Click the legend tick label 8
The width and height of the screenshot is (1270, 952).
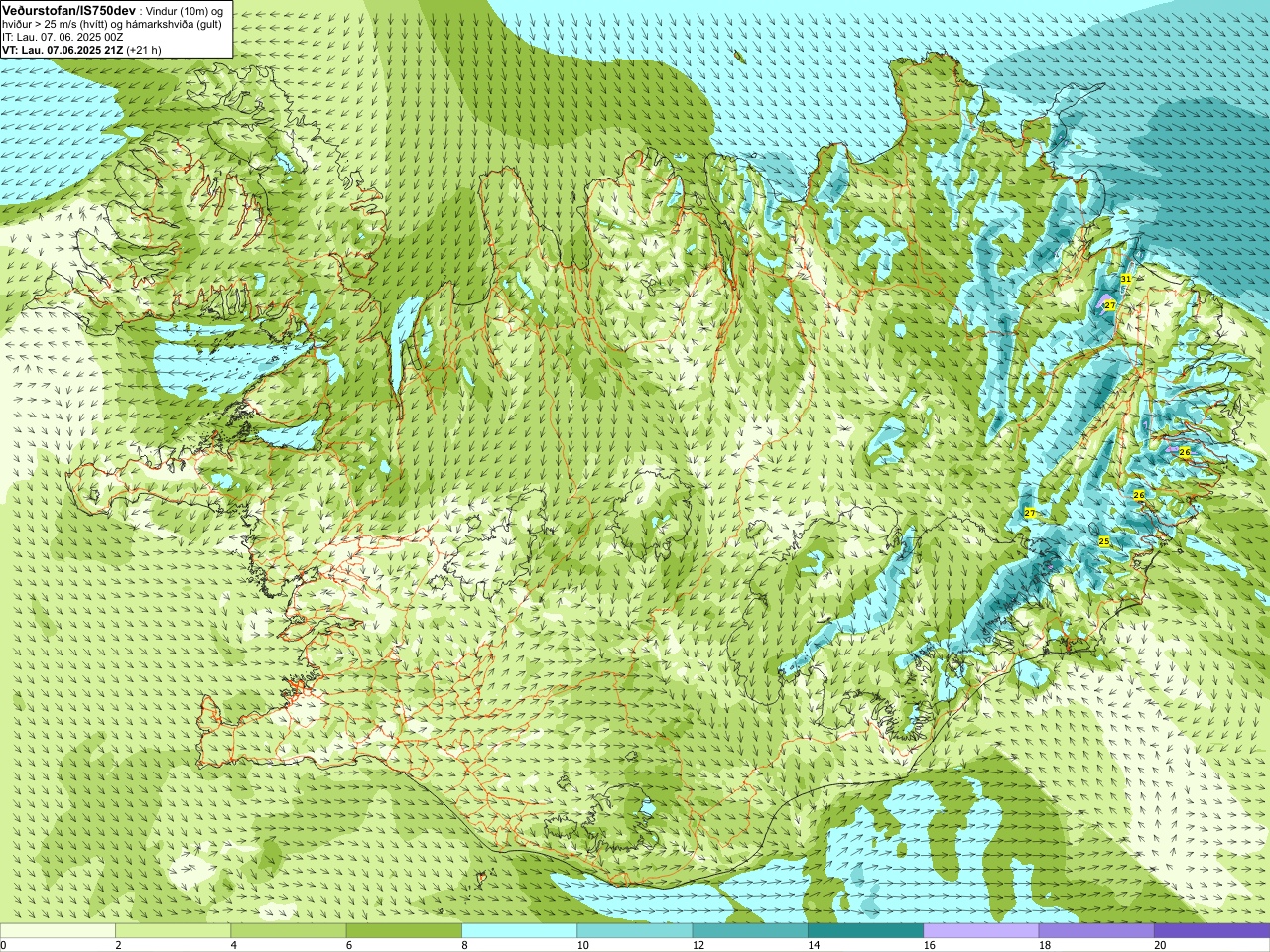(464, 945)
